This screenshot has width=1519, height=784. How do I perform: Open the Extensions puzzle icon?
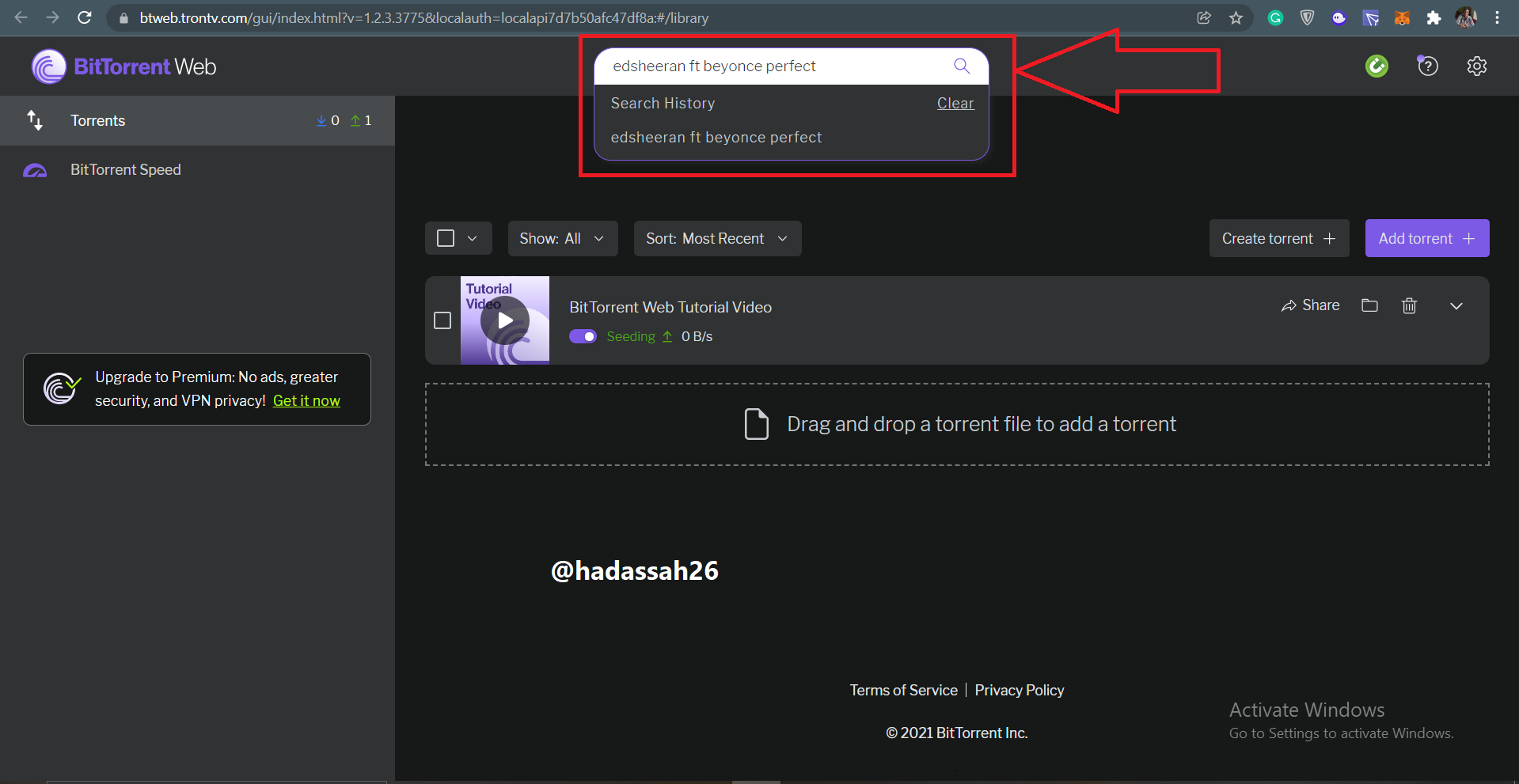click(1434, 17)
